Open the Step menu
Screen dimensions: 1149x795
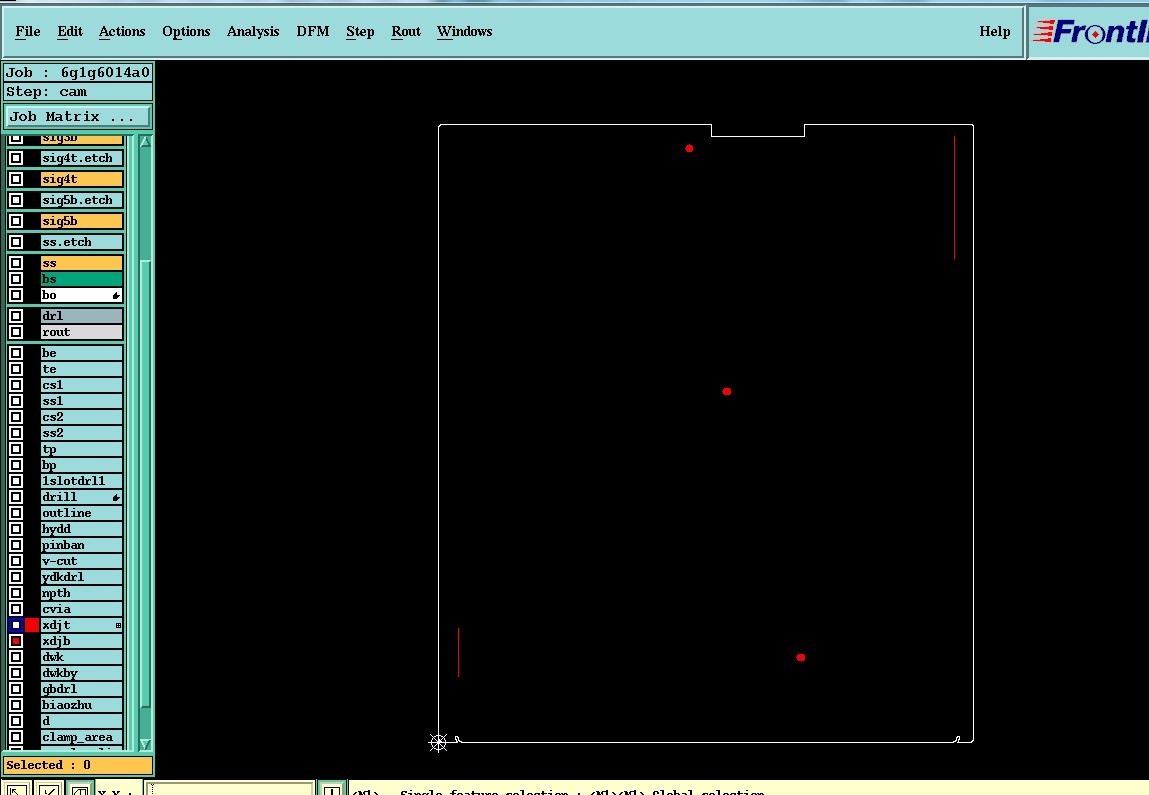360,32
